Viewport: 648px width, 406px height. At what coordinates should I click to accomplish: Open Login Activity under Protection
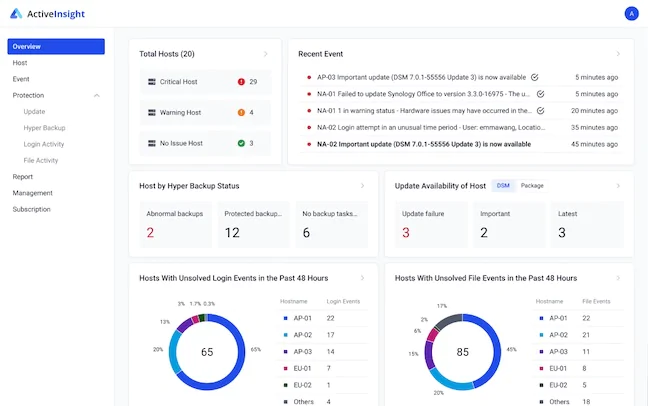44,144
